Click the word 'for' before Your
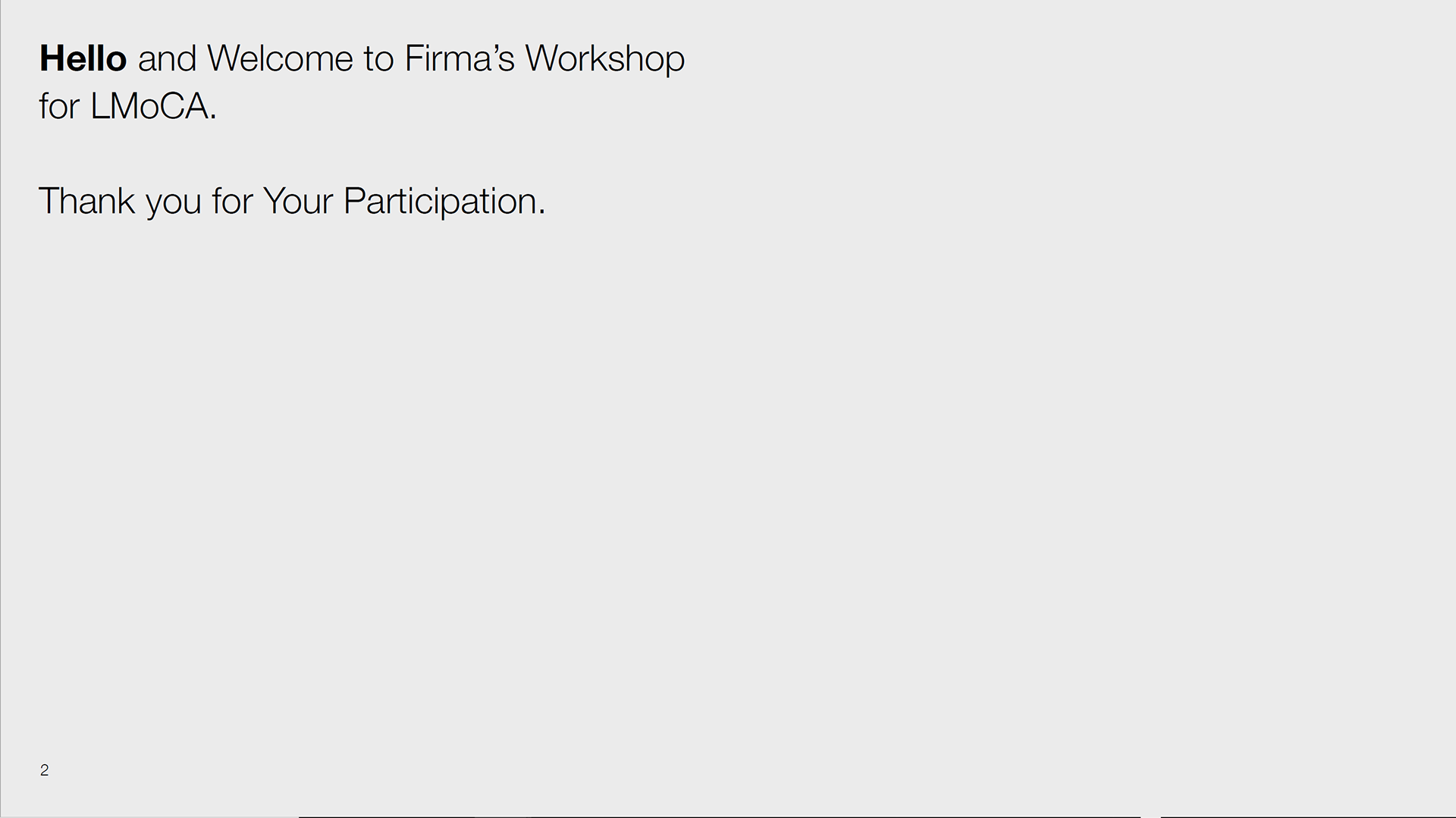The image size is (1456, 818). (x=232, y=201)
